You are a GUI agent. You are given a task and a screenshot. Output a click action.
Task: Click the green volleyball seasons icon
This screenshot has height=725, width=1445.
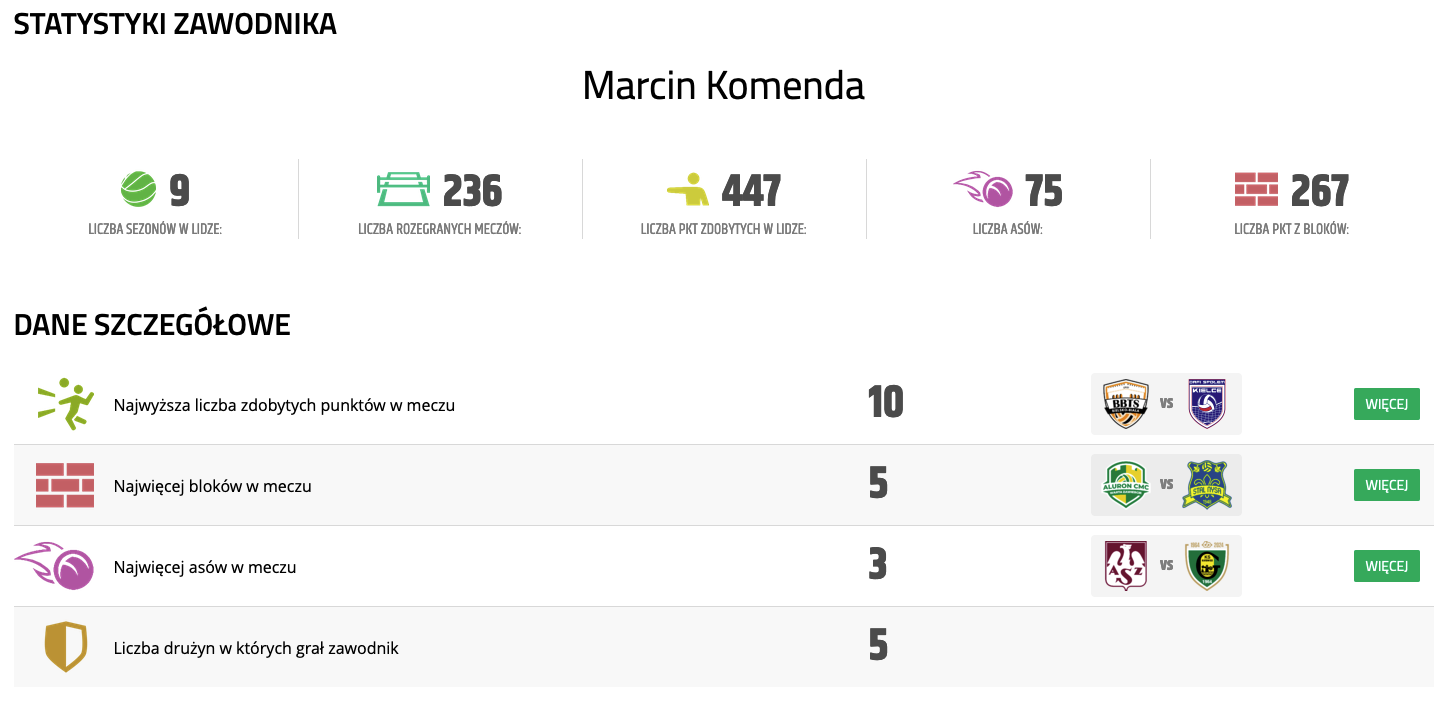point(138,188)
